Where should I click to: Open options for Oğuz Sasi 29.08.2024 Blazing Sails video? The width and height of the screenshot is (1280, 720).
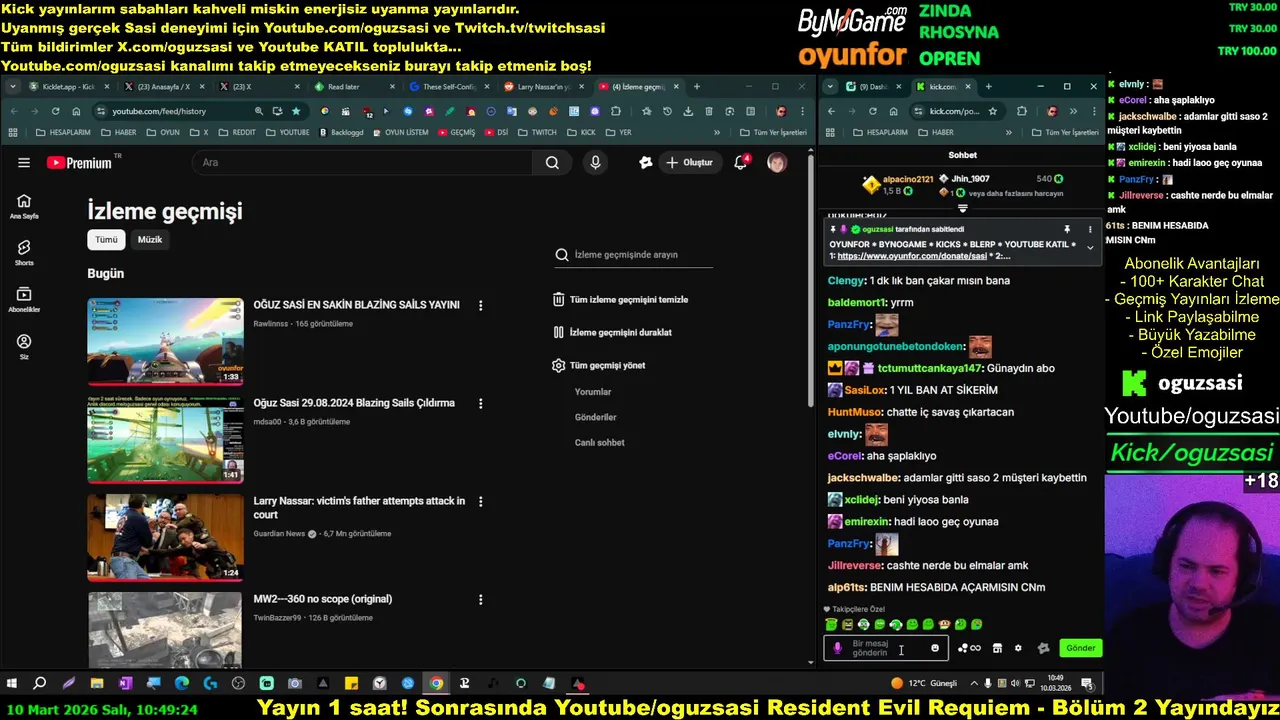click(x=481, y=404)
